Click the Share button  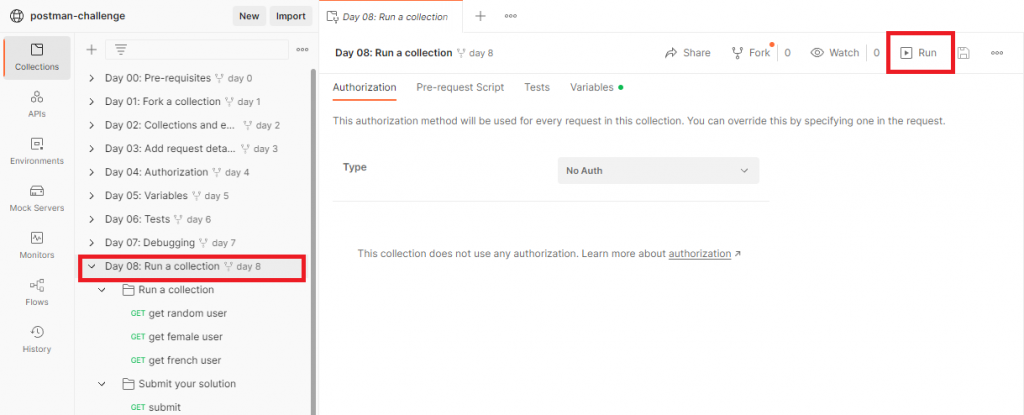point(687,53)
